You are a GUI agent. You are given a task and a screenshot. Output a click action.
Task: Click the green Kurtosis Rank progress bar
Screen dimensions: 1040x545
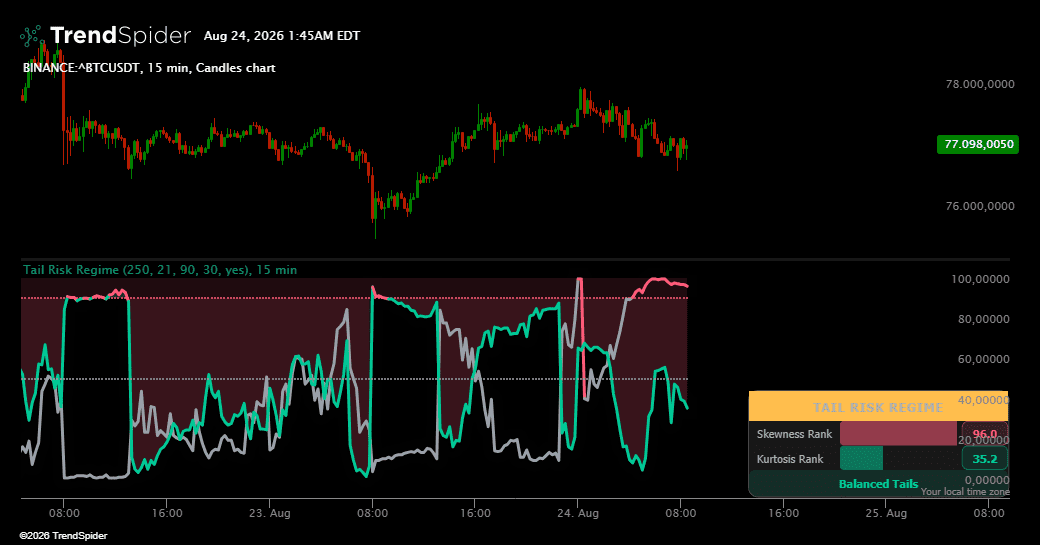click(861, 458)
